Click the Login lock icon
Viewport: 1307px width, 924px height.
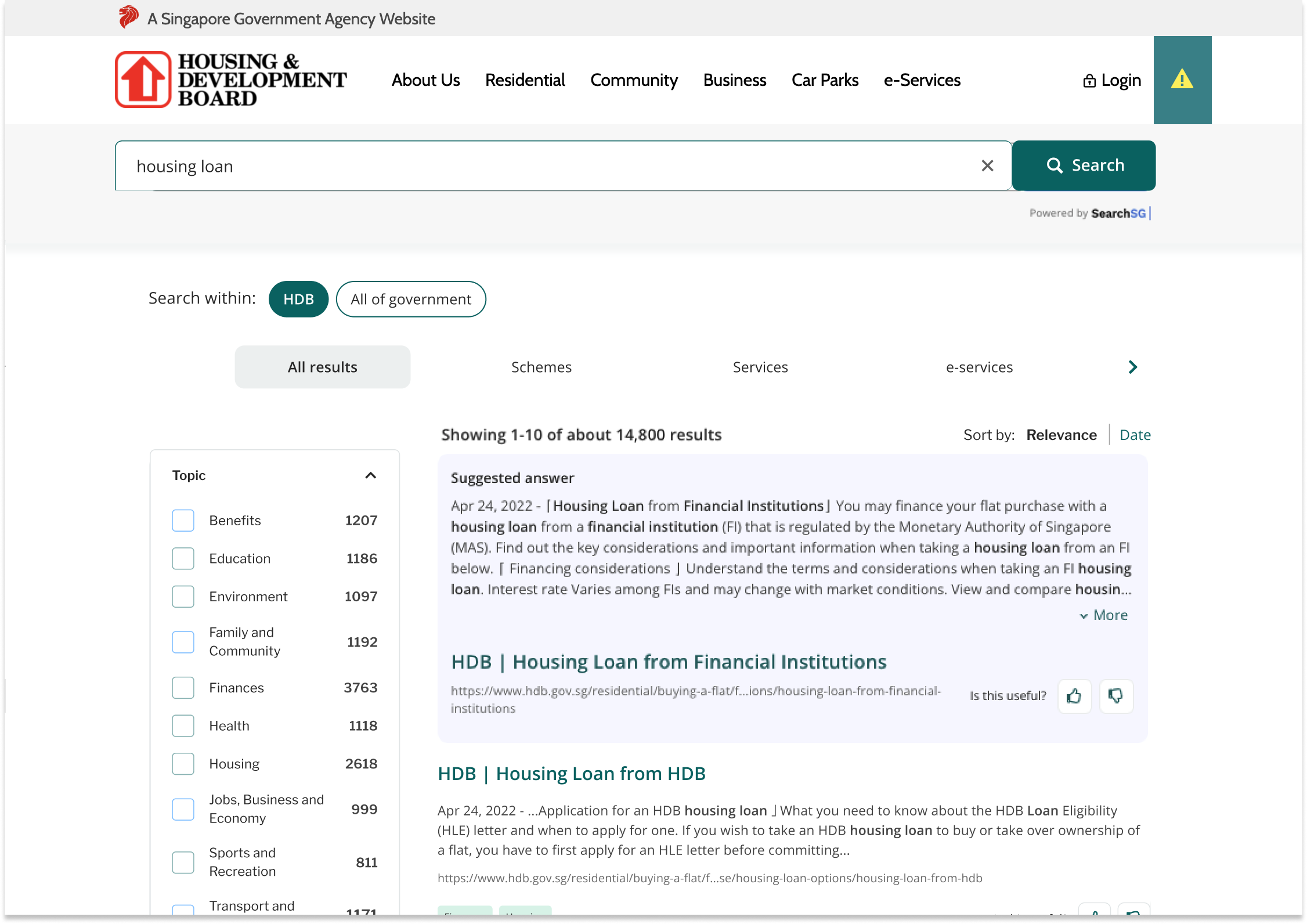click(x=1089, y=81)
